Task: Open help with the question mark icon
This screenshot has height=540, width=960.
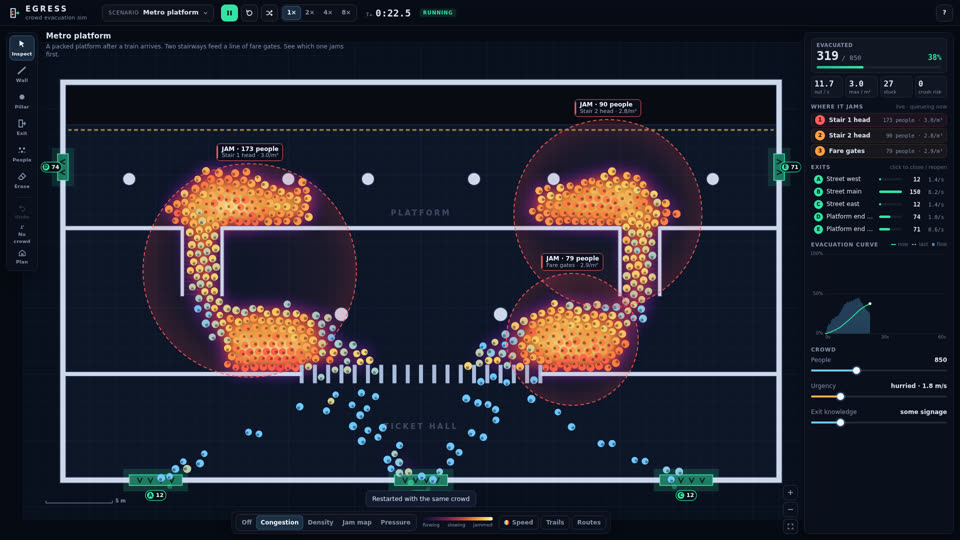Action: click(944, 12)
